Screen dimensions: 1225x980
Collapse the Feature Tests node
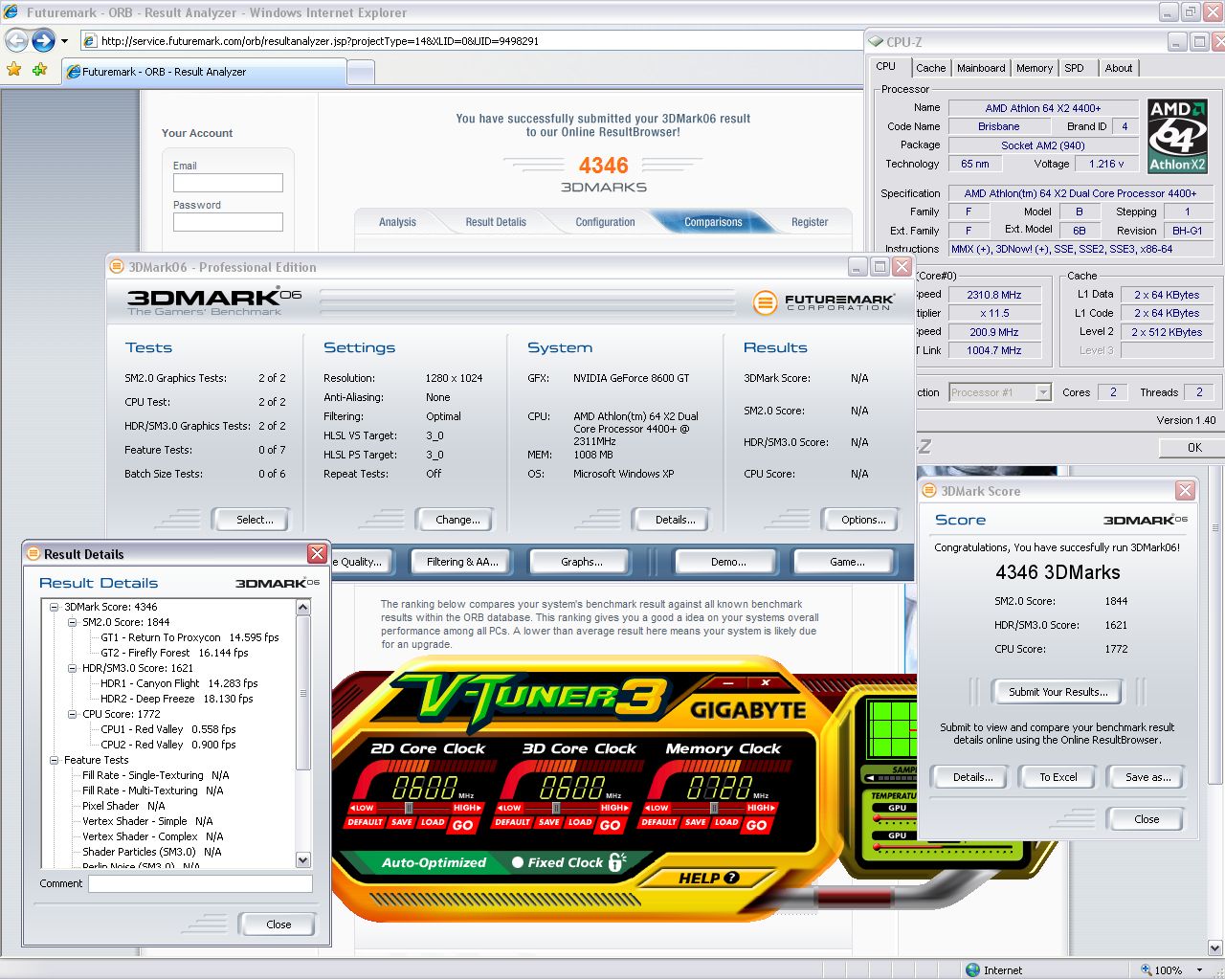pyautogui.click(x=55, y=760)
